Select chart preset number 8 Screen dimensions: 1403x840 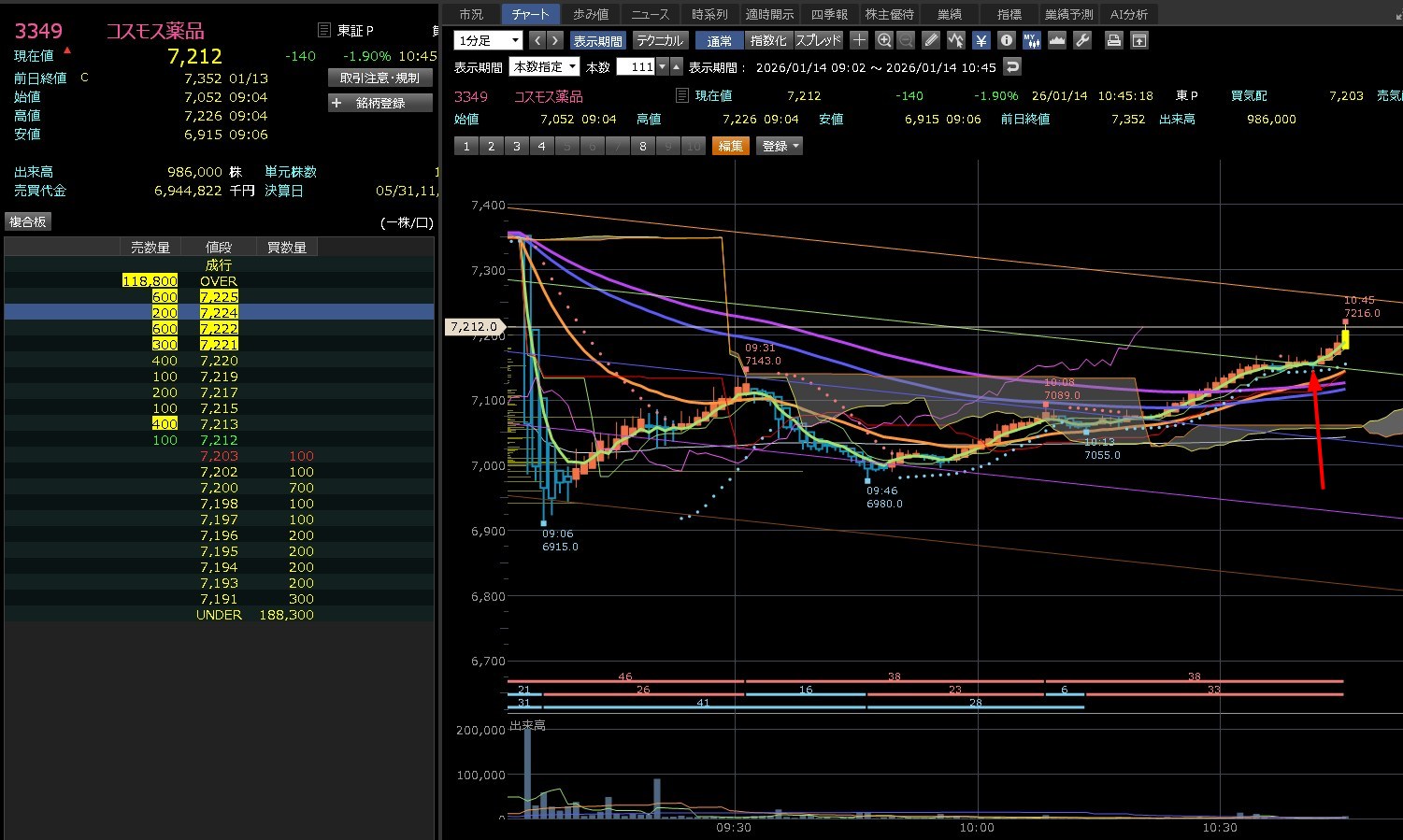pyautogui.click(x=642, y=146)
